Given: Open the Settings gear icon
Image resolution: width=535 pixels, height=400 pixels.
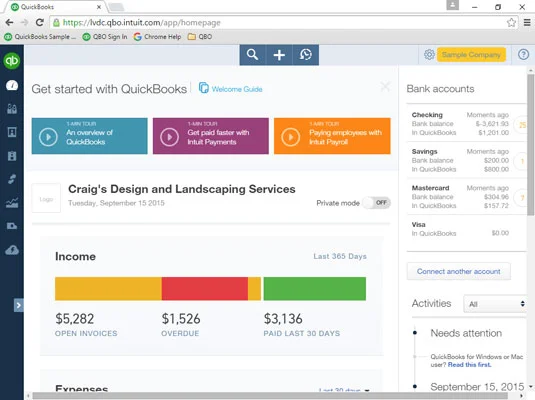Looking at the screenshot, I should tap(429, 55).
